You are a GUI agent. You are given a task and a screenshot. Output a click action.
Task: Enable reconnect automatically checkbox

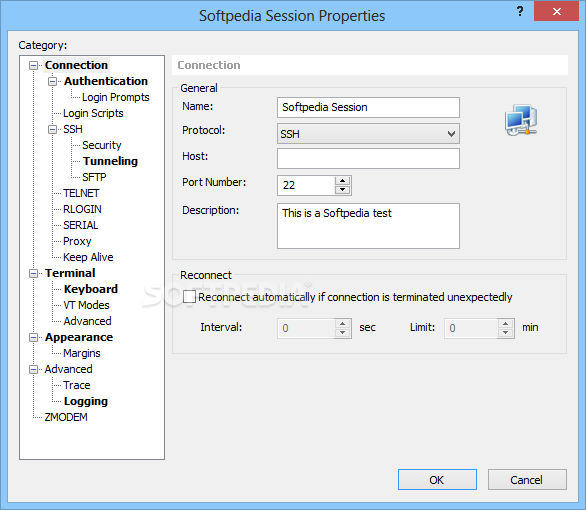point(189,297)
